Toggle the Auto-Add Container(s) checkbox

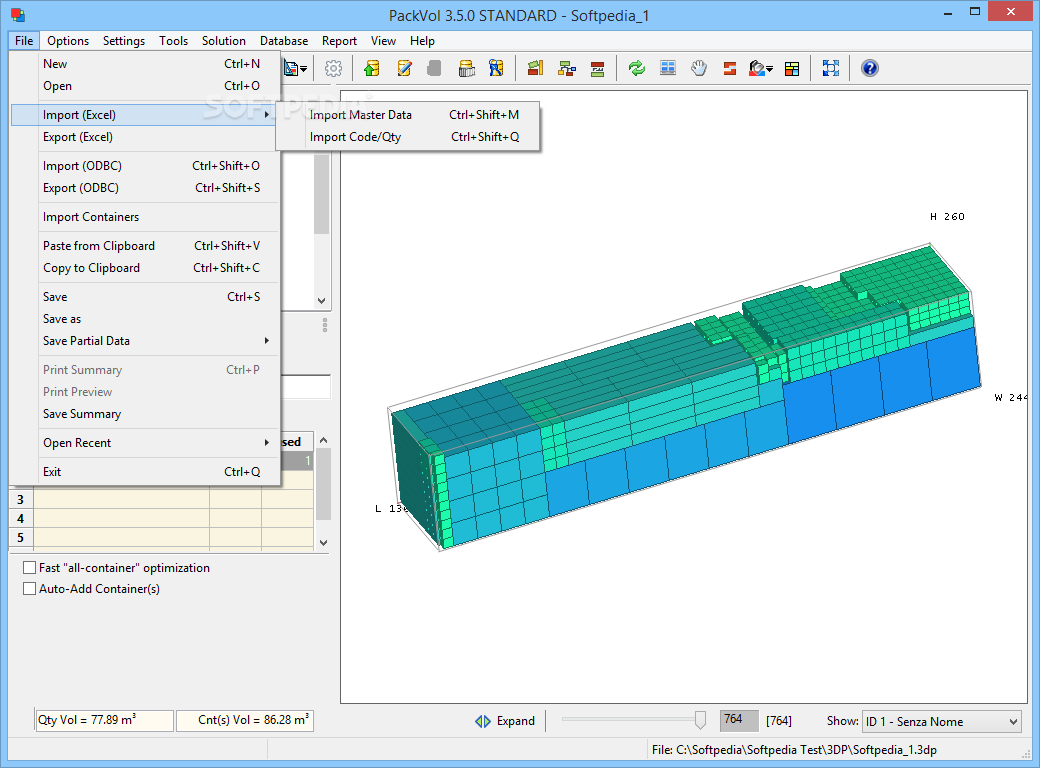click(x=29, y=589)
